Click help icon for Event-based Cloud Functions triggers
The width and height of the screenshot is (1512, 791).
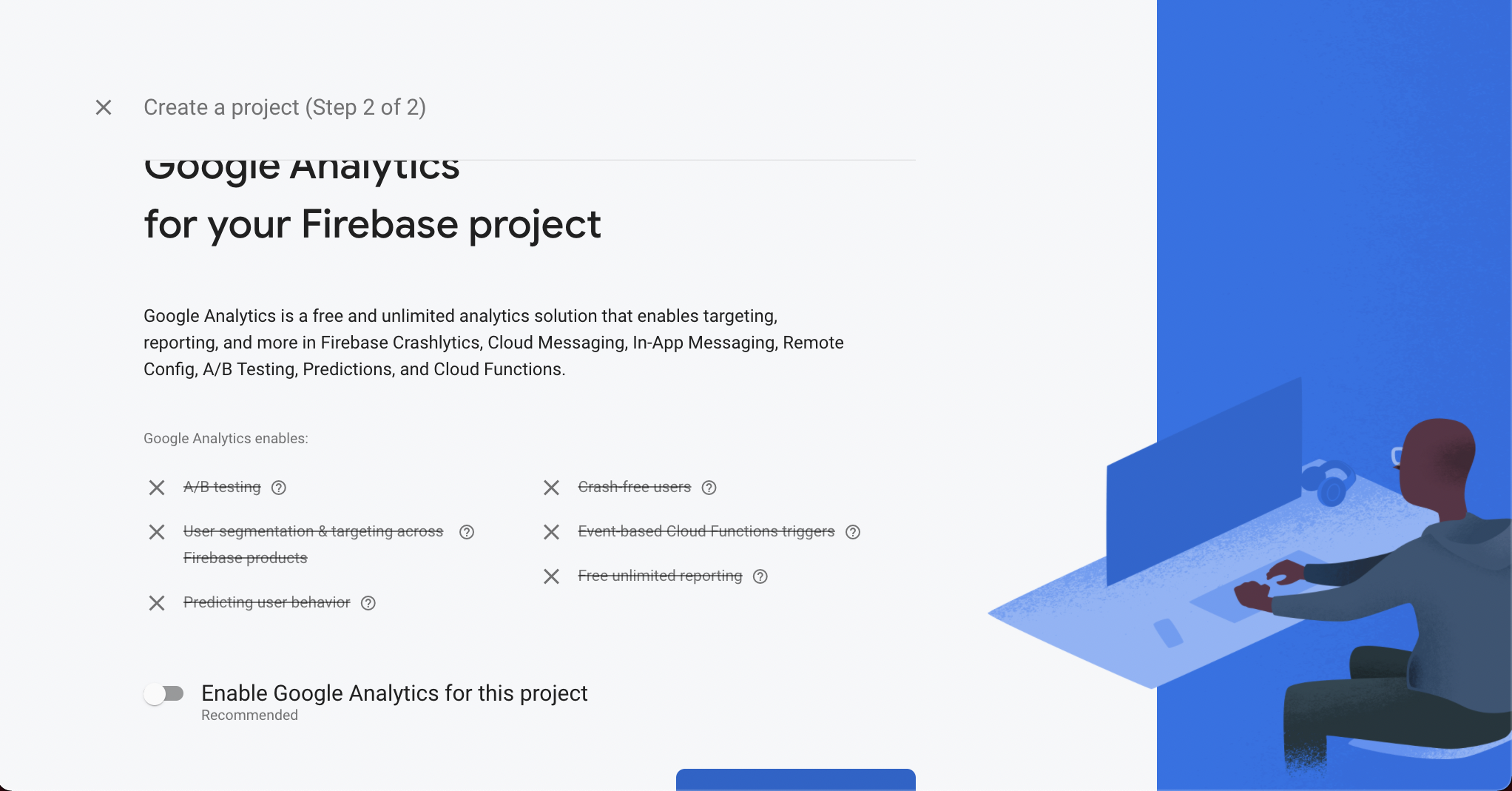[853, 532]
